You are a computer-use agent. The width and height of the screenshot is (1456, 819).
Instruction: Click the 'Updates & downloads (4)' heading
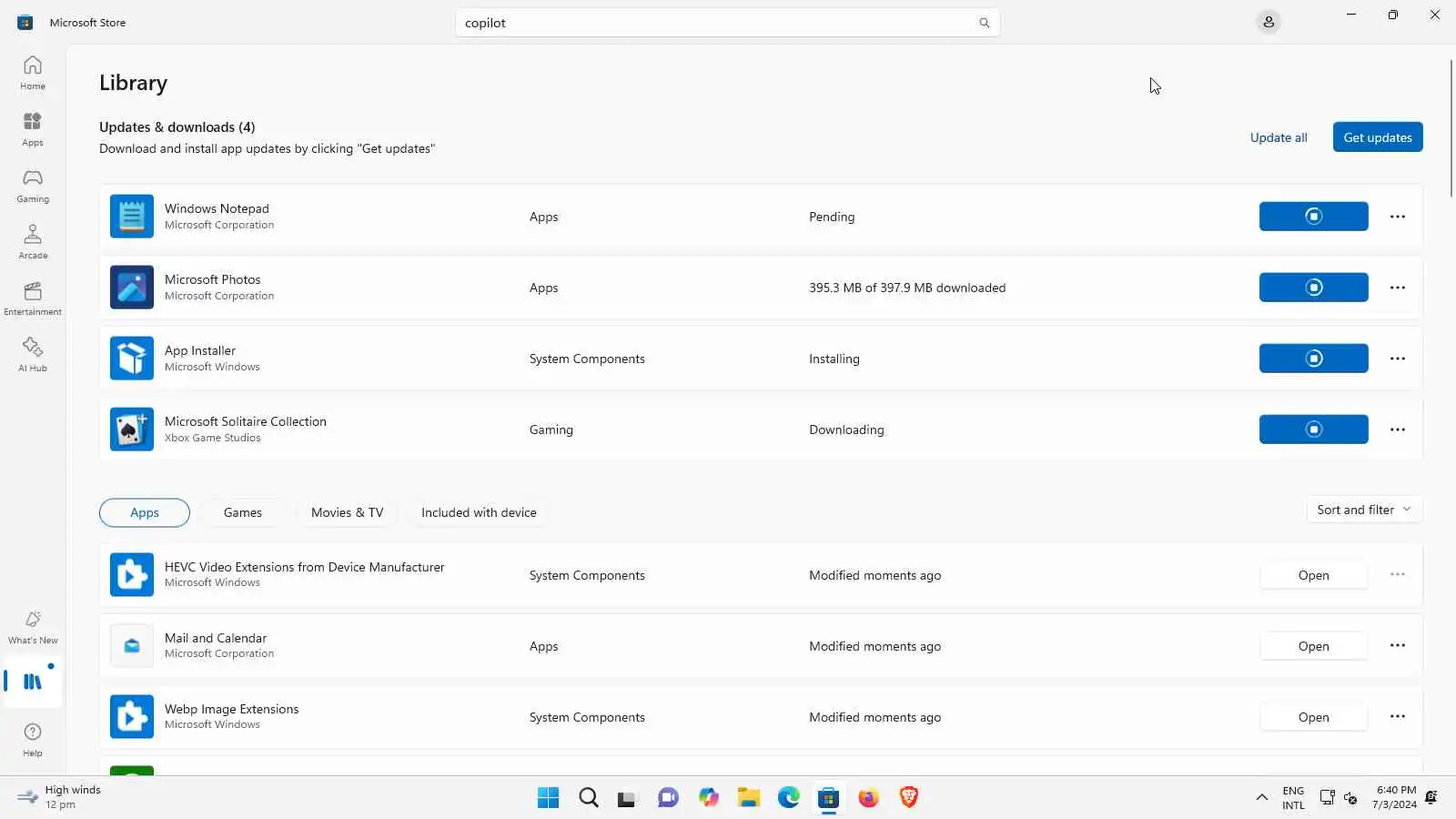tap(177, 127)
